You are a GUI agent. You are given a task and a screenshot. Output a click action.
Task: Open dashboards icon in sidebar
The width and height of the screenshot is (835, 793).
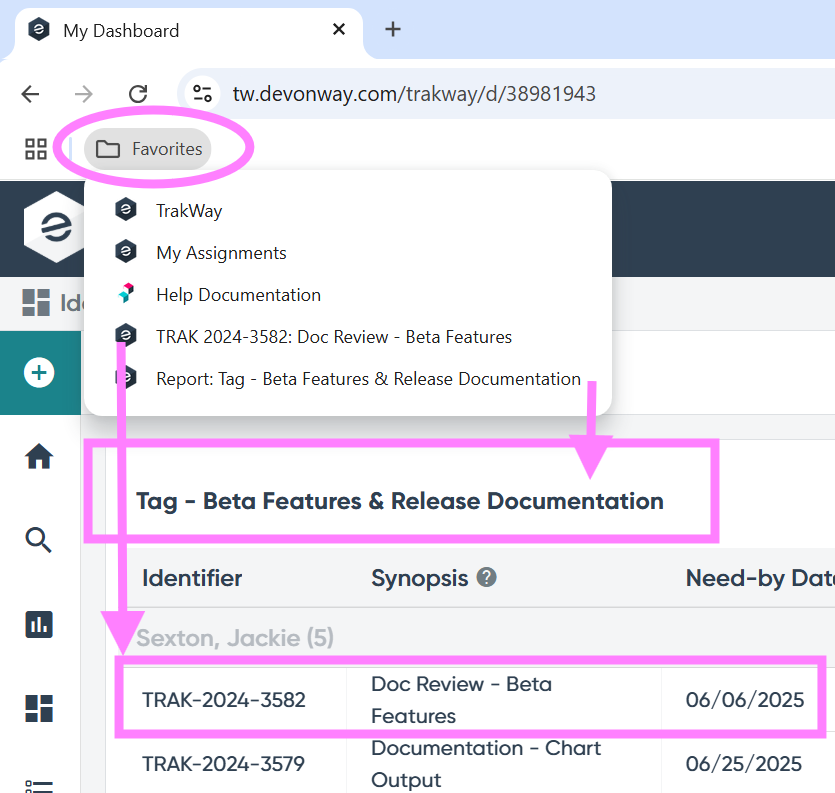coord(39,708)
